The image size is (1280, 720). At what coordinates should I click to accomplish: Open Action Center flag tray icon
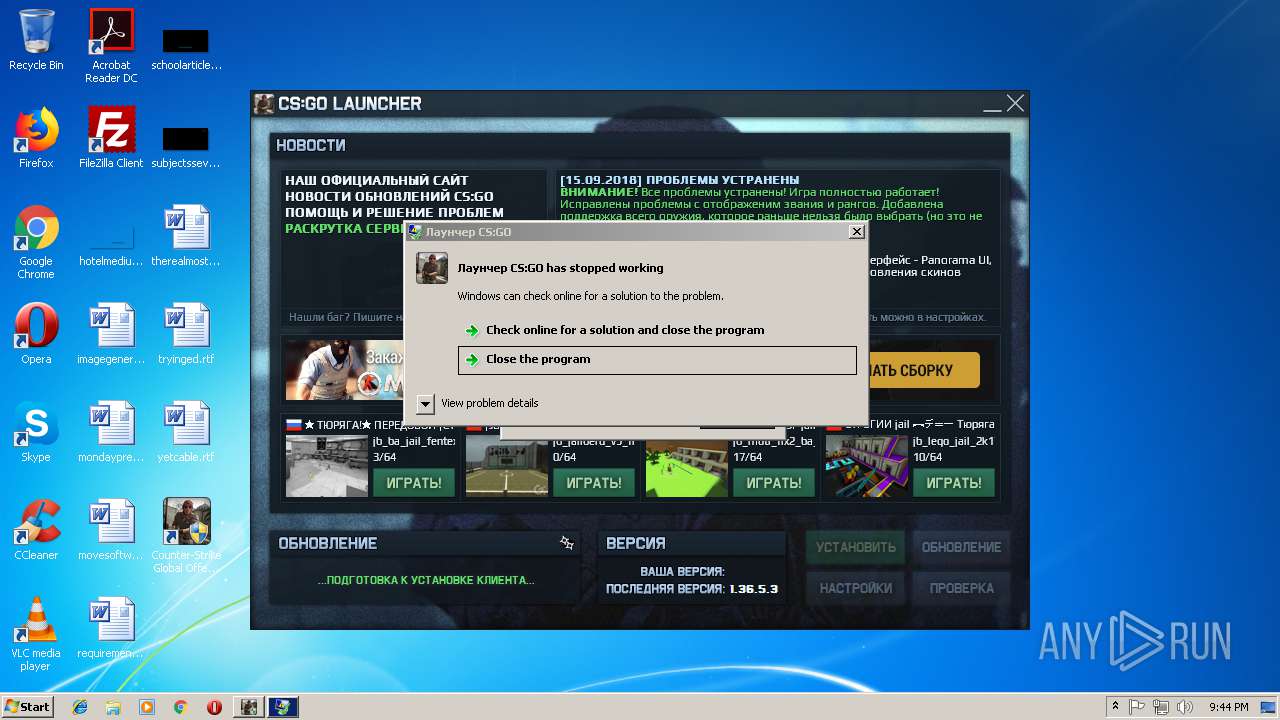coord(1137,707)
